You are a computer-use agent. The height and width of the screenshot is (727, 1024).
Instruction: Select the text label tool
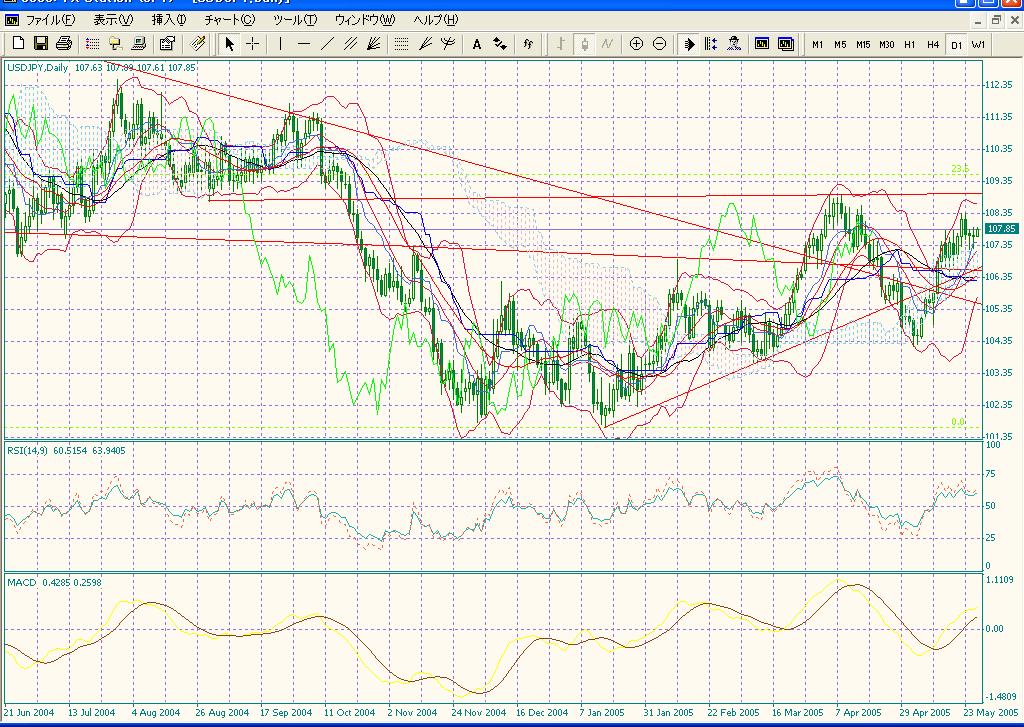click(476, 43)
